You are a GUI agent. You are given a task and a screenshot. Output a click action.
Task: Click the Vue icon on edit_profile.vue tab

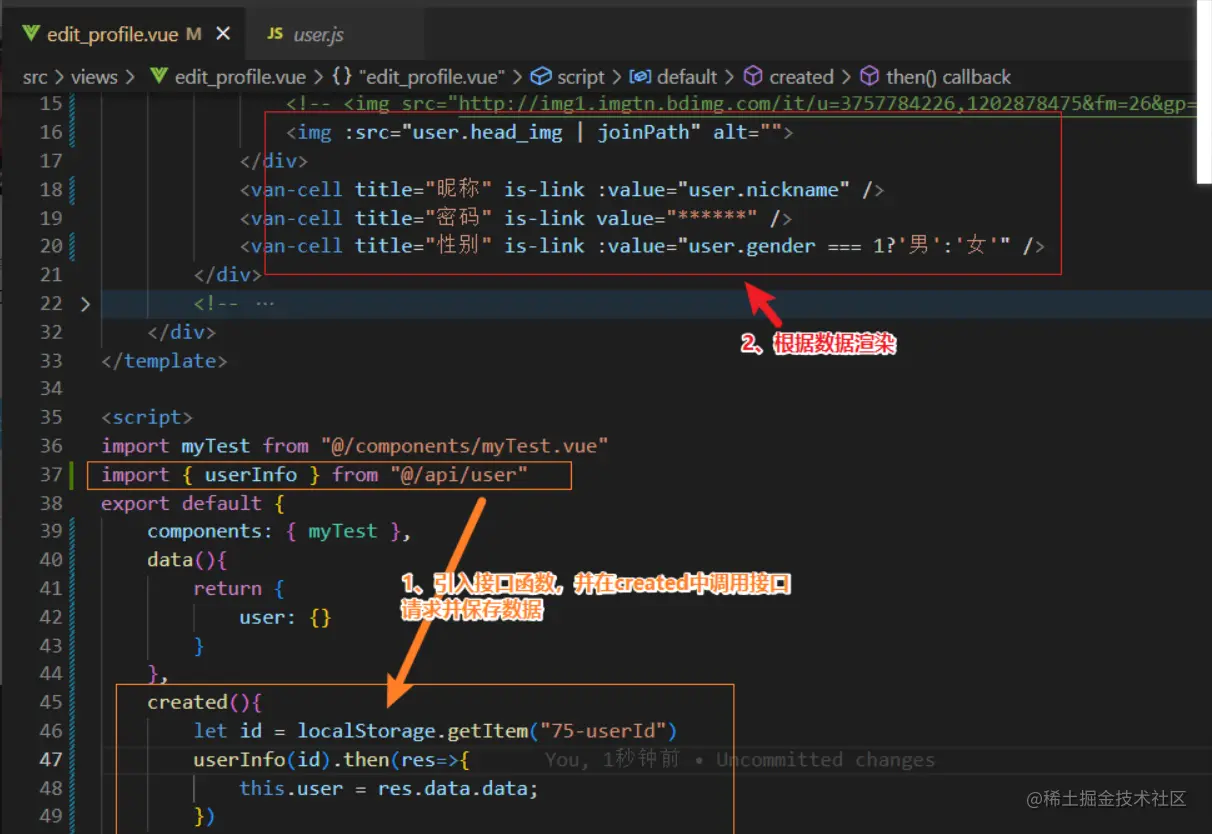(32, 34)
